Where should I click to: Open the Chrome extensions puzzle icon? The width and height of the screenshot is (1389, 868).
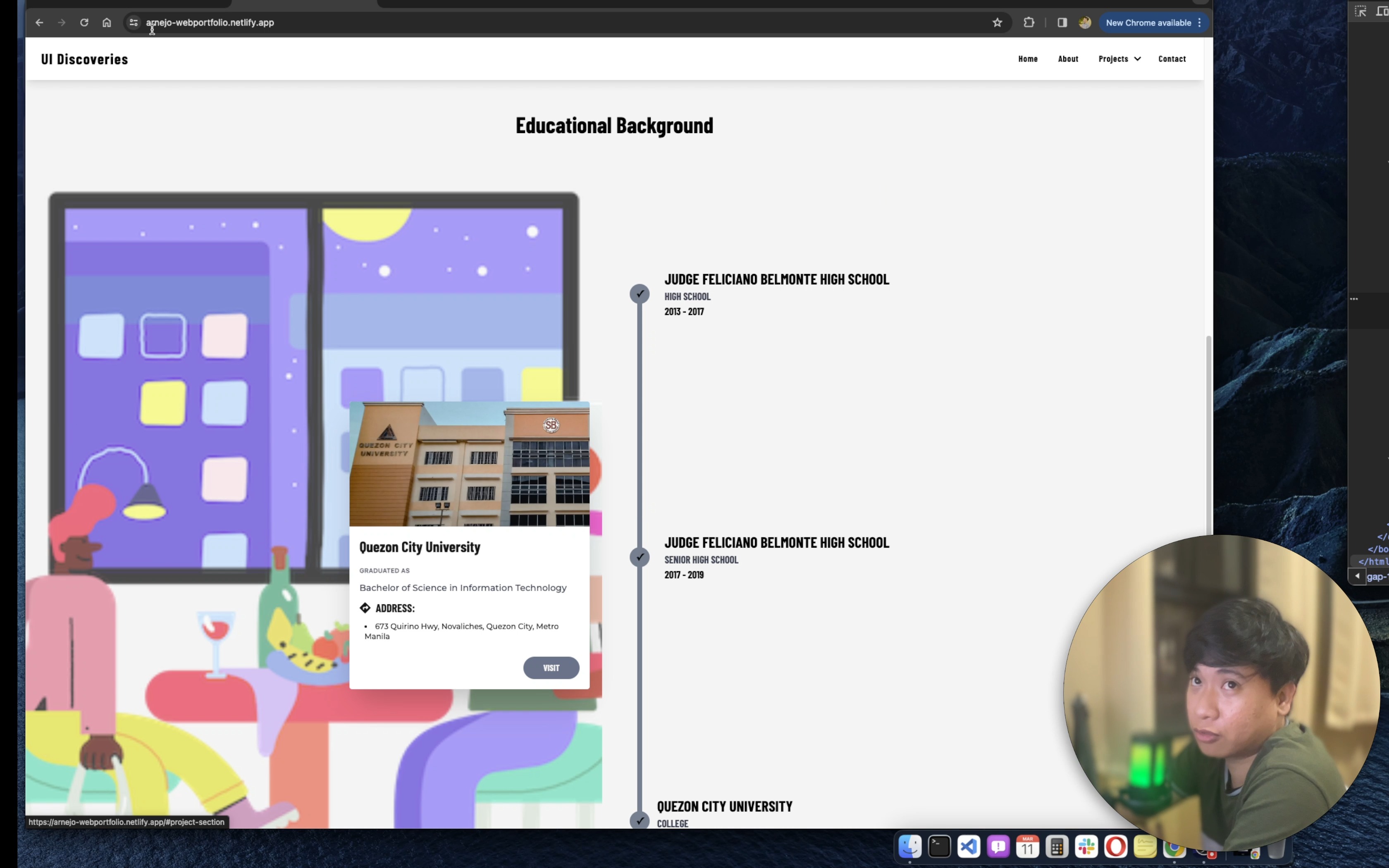tap(1029, 22)
